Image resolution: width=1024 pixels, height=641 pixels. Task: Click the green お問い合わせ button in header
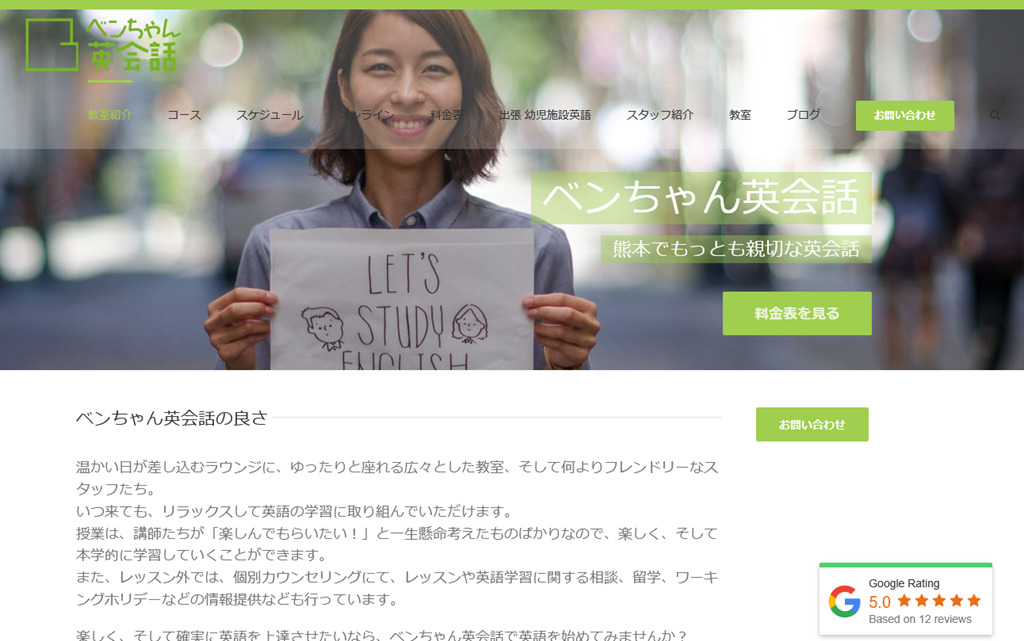pos(904,116)
